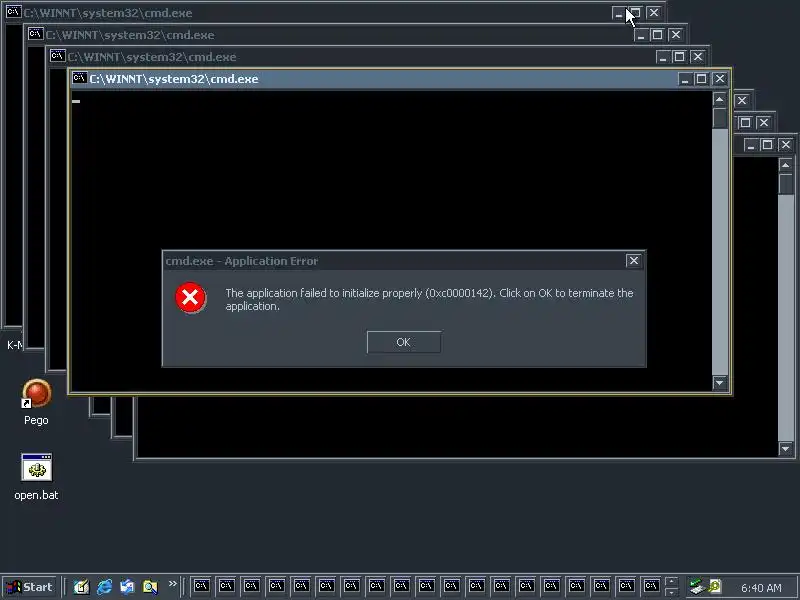The height and width of the screenshot is (600, 800).
Task: Open the active cmd.exe window's system menu icon
Action: pos(79,78)
